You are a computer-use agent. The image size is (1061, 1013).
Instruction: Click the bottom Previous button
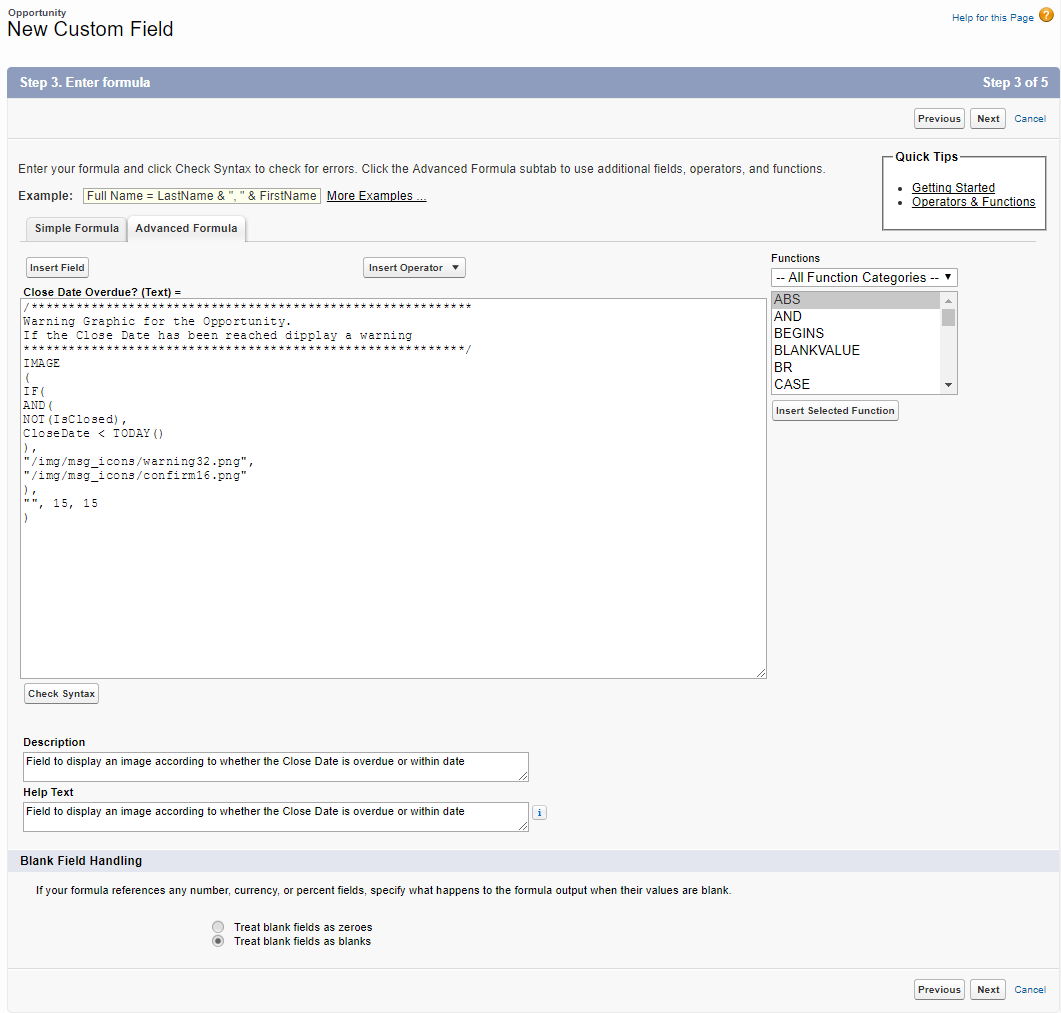(939, 990)
